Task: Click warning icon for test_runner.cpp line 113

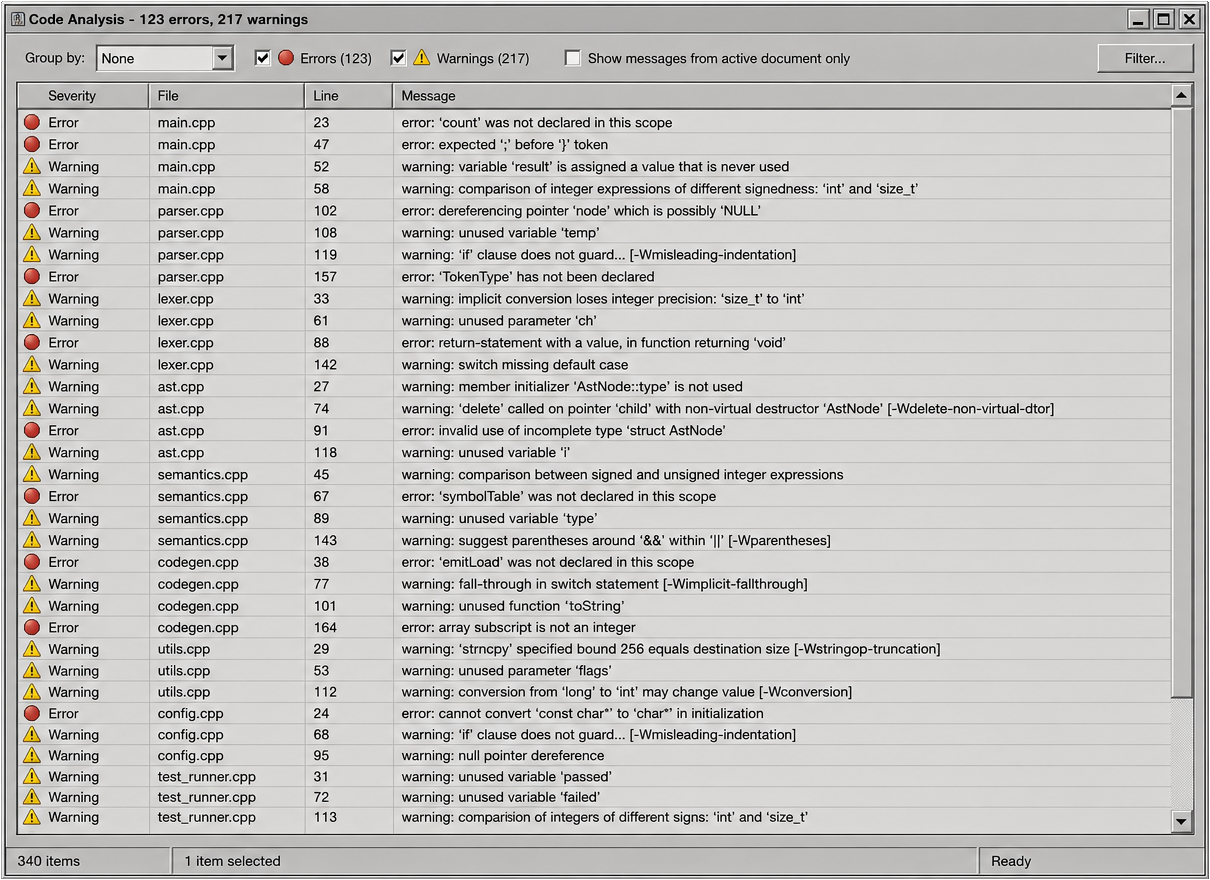Action: tap(32, 818)
